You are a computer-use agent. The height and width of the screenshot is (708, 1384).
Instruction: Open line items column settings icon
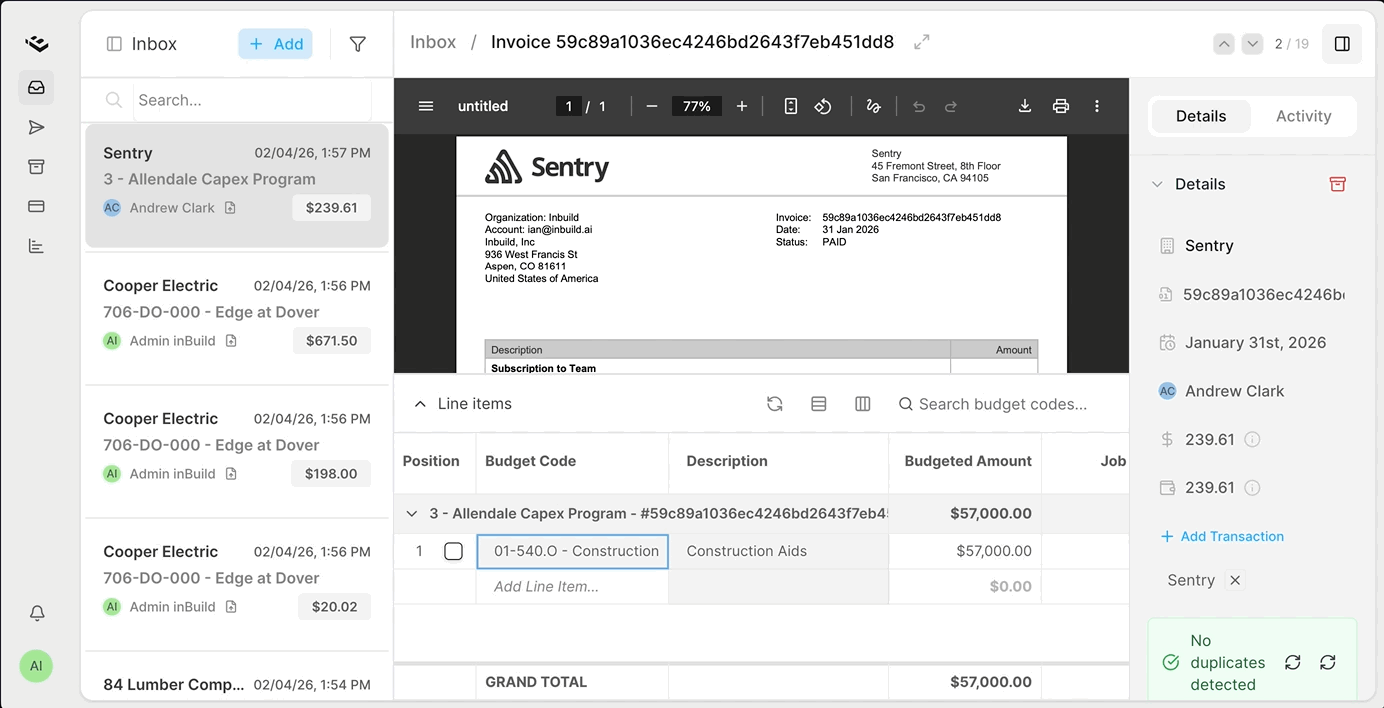click(863, 404)
